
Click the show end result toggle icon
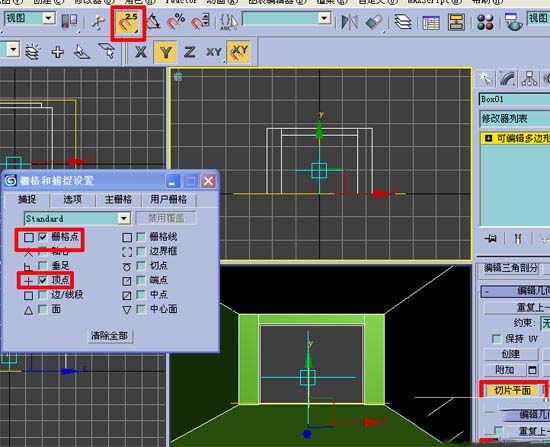[518, 239]
